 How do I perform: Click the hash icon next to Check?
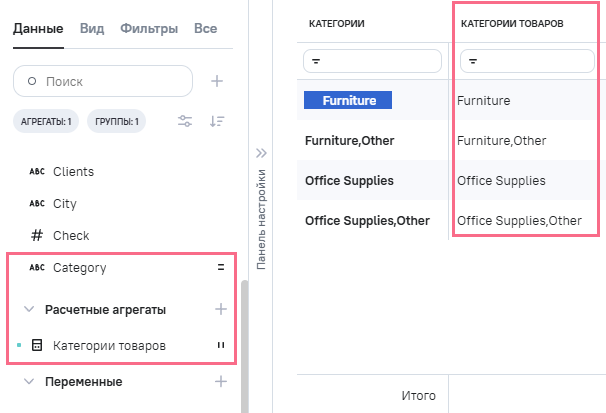pyautogui.click(x=37, y=235)
